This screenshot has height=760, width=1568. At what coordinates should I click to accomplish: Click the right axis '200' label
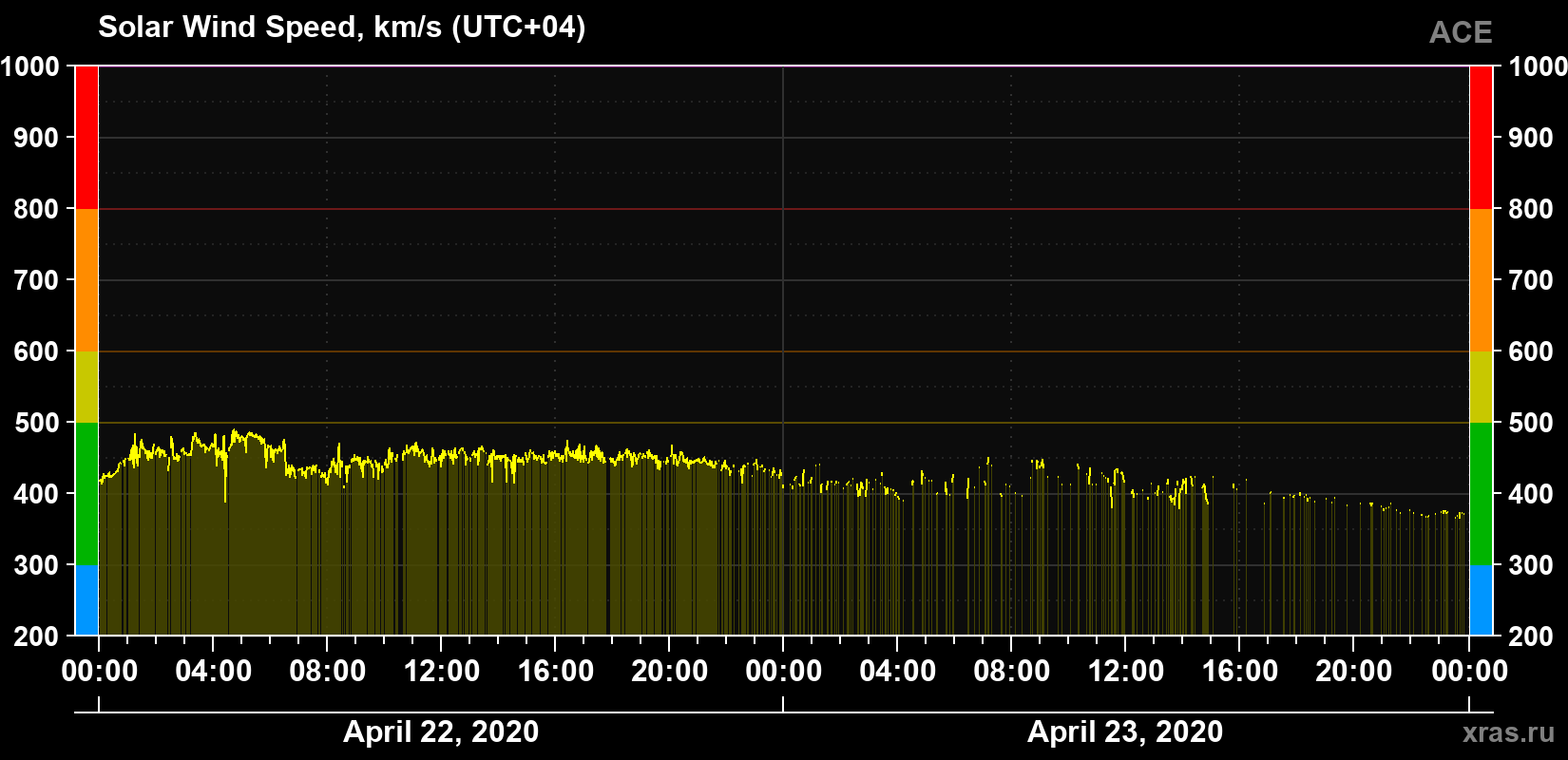(1531, 636)
